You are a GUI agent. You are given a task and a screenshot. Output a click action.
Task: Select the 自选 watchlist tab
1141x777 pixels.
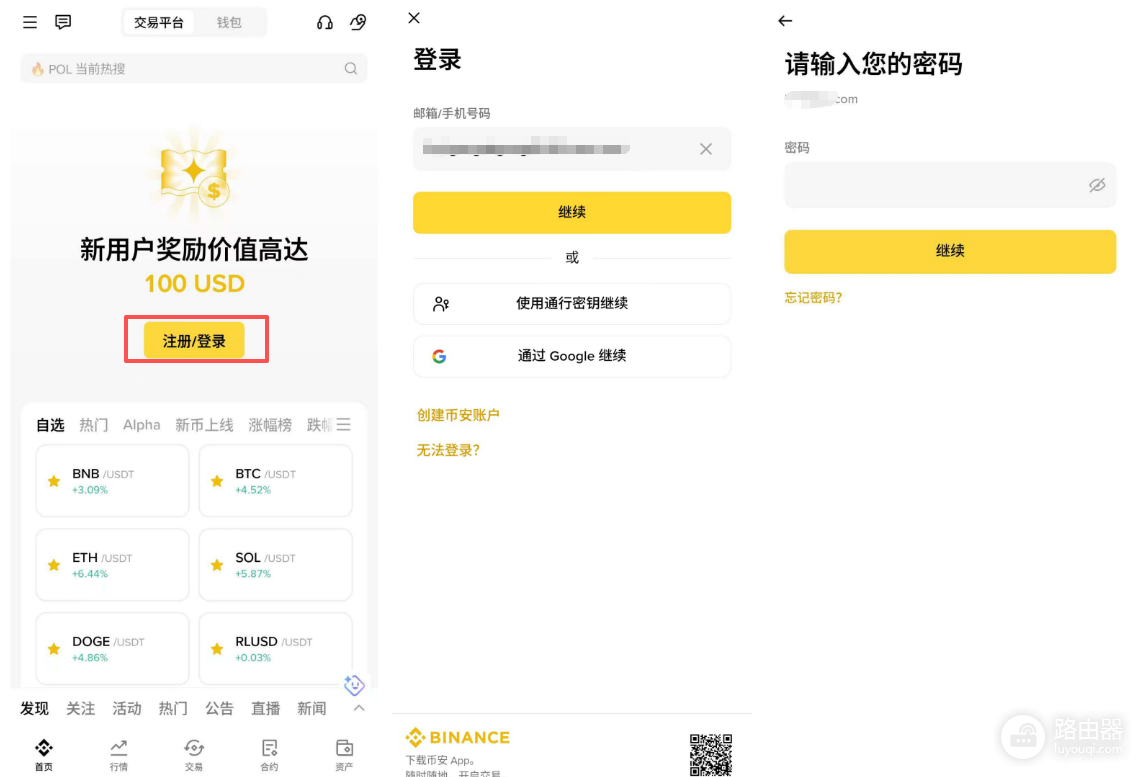(50, 425)
